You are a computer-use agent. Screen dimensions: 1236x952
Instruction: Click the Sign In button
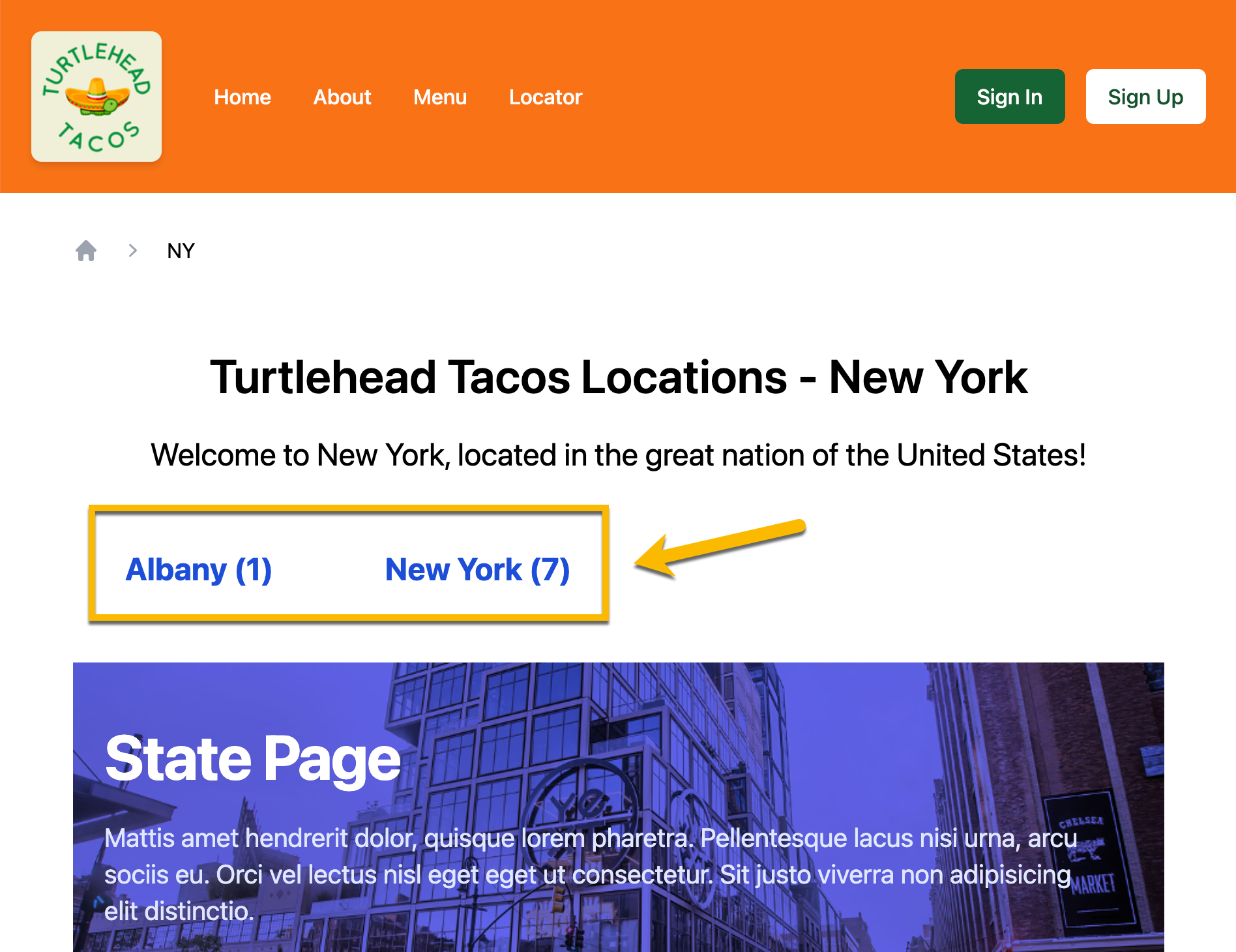(1009, 97)
